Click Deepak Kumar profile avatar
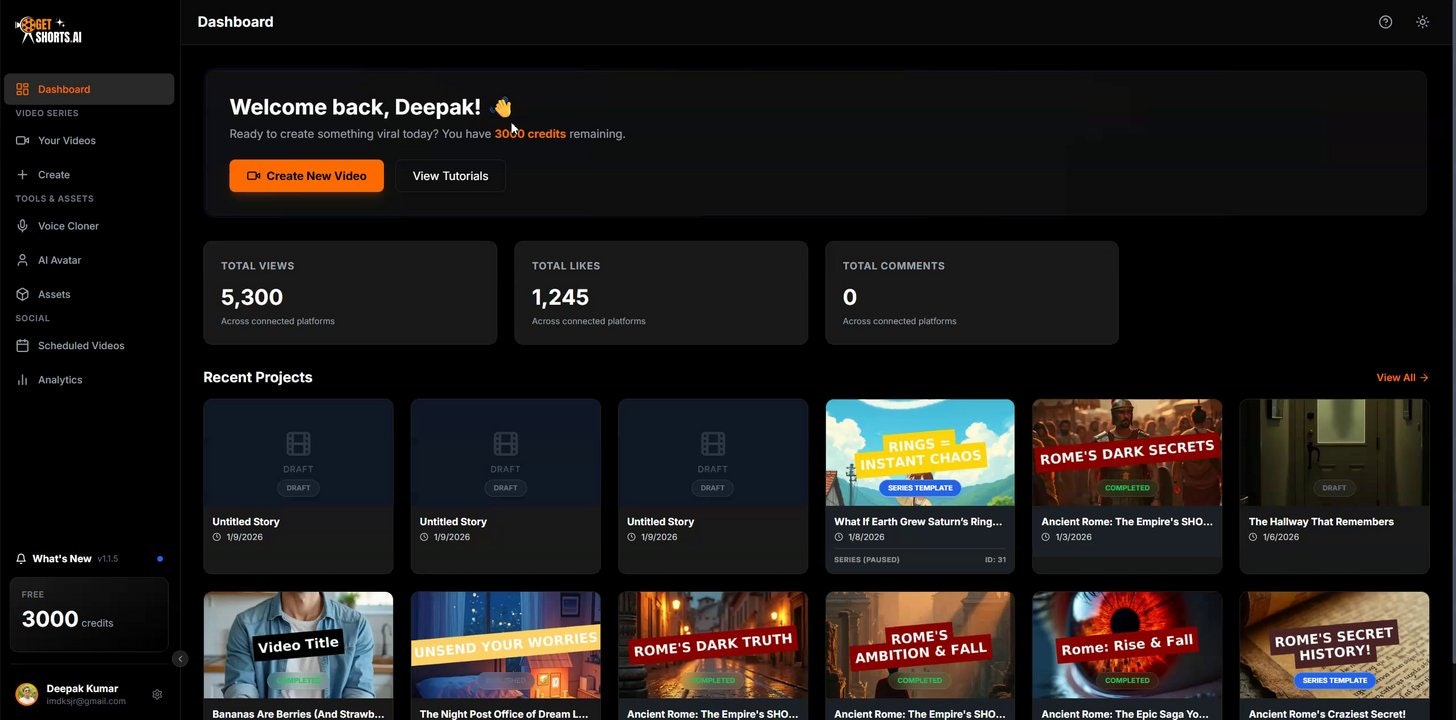Viewport: 1456px width, 720px height. pos(27,694)
